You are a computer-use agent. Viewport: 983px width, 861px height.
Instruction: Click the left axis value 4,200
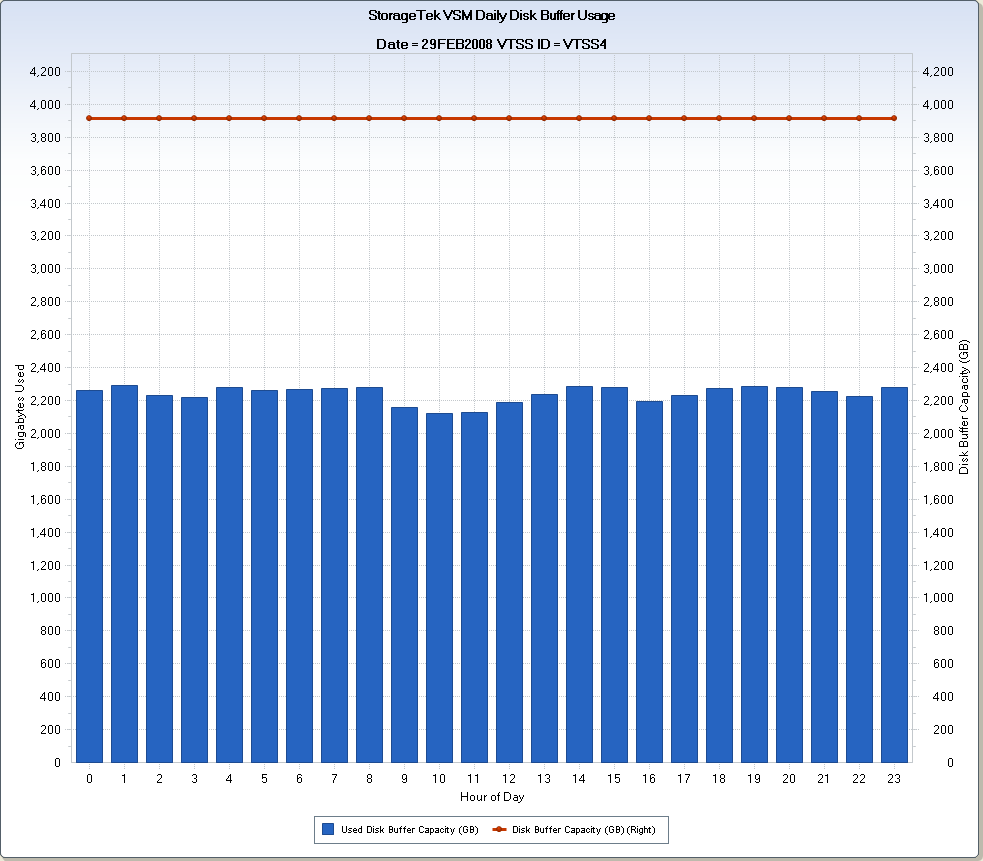[x=45, y=71]
